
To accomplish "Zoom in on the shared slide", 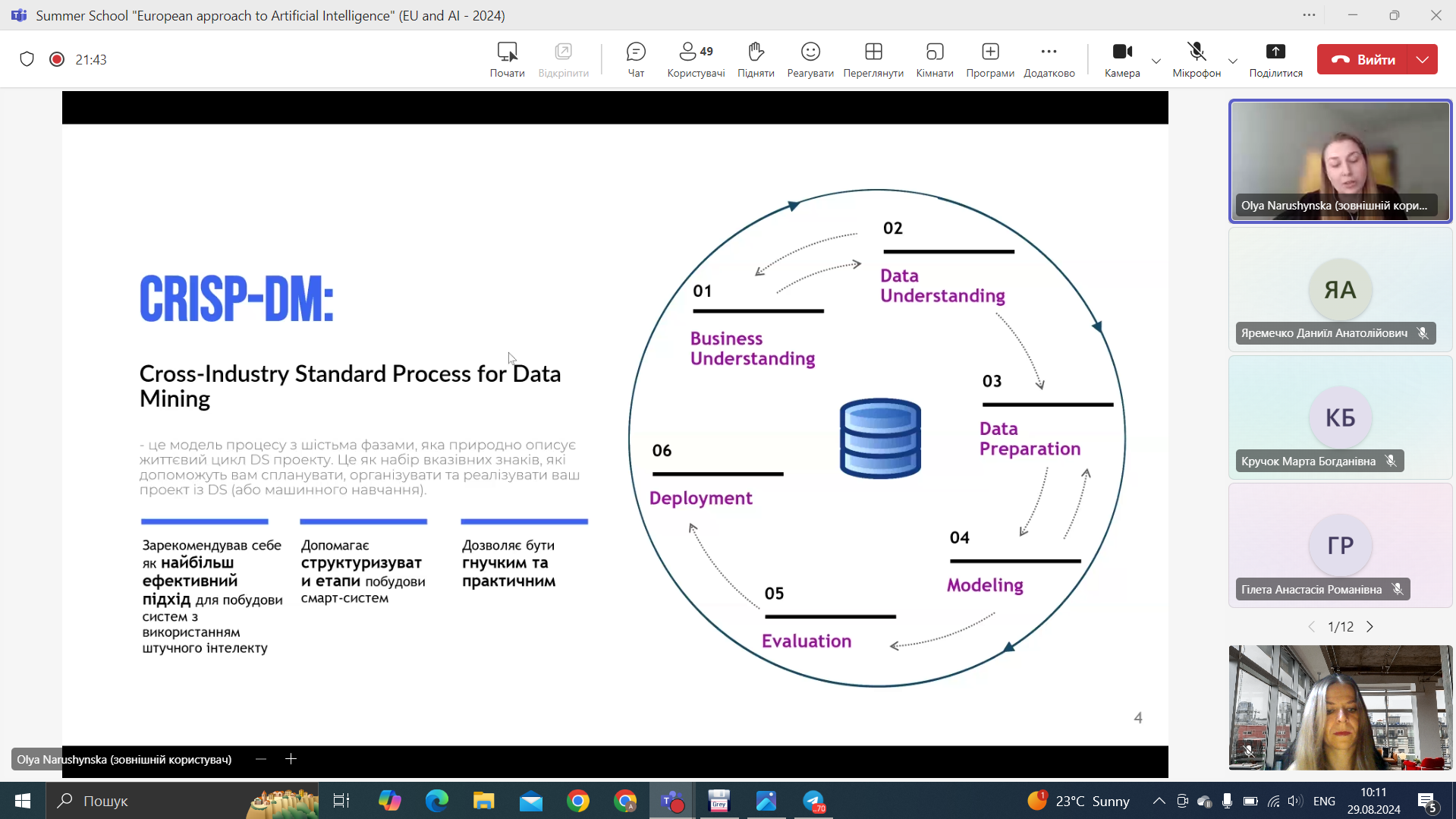I will pos(291,759).
